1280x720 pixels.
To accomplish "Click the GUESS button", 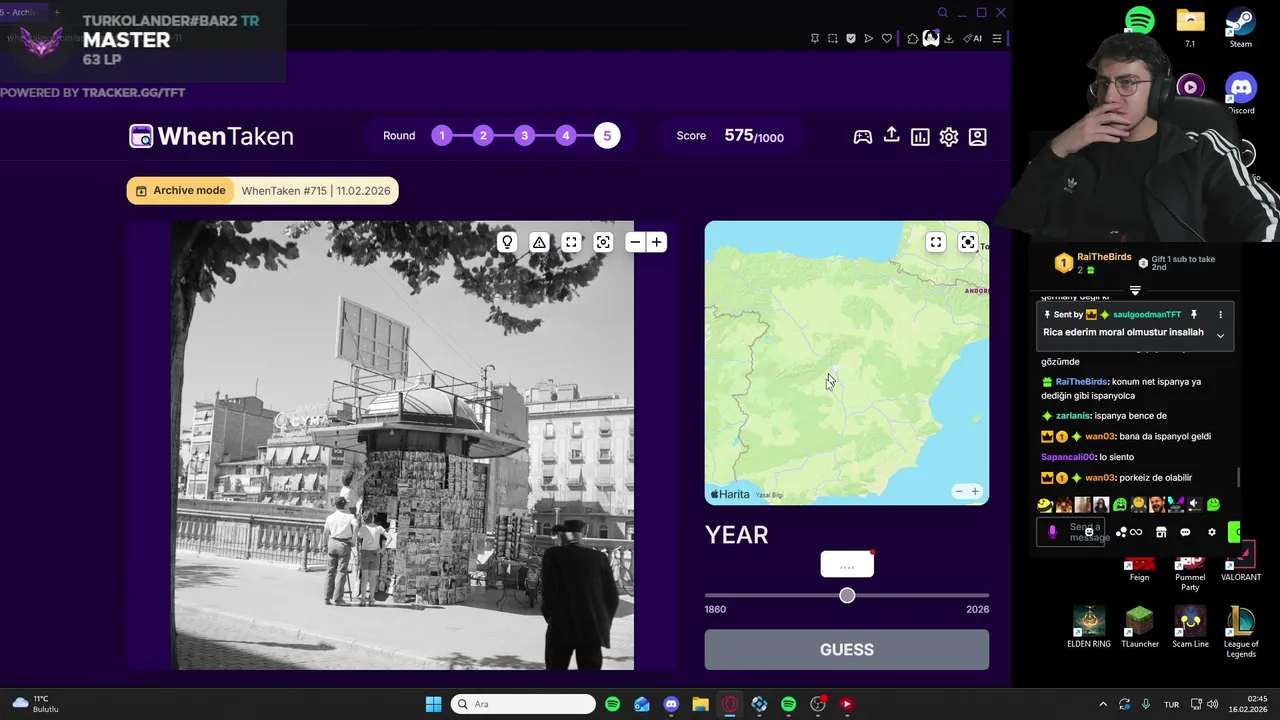I will [847, 650].
